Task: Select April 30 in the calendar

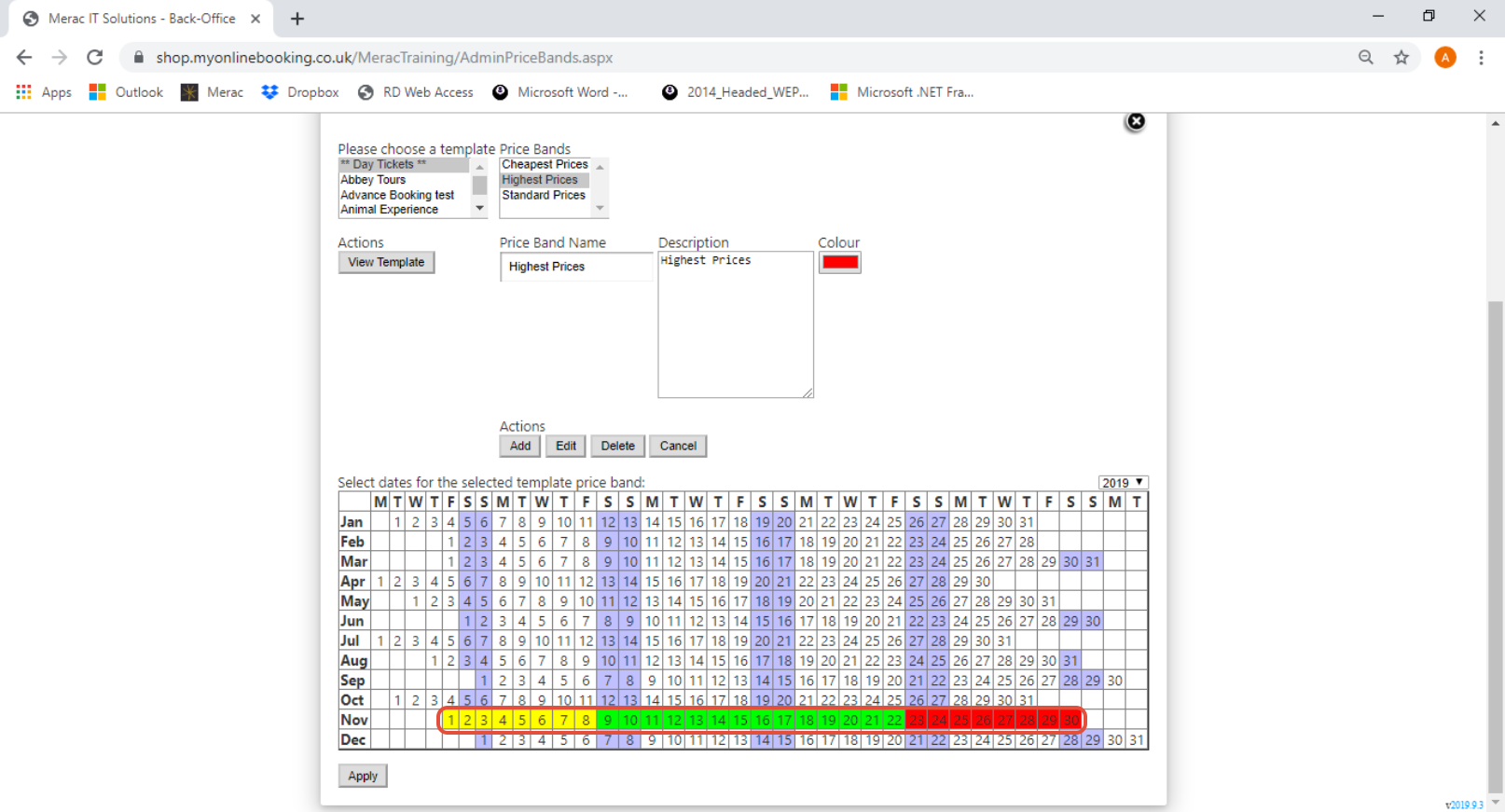Action: [x=983, y=582]
